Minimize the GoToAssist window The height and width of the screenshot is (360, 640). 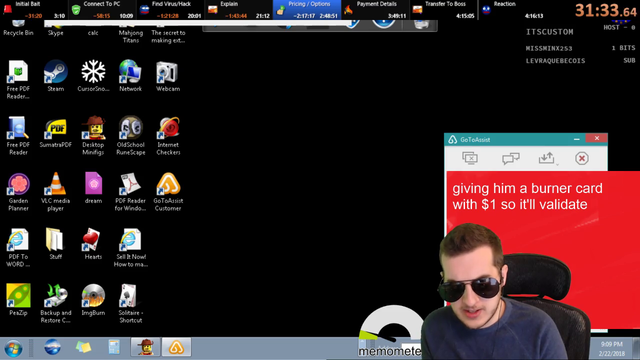(576, 139)
